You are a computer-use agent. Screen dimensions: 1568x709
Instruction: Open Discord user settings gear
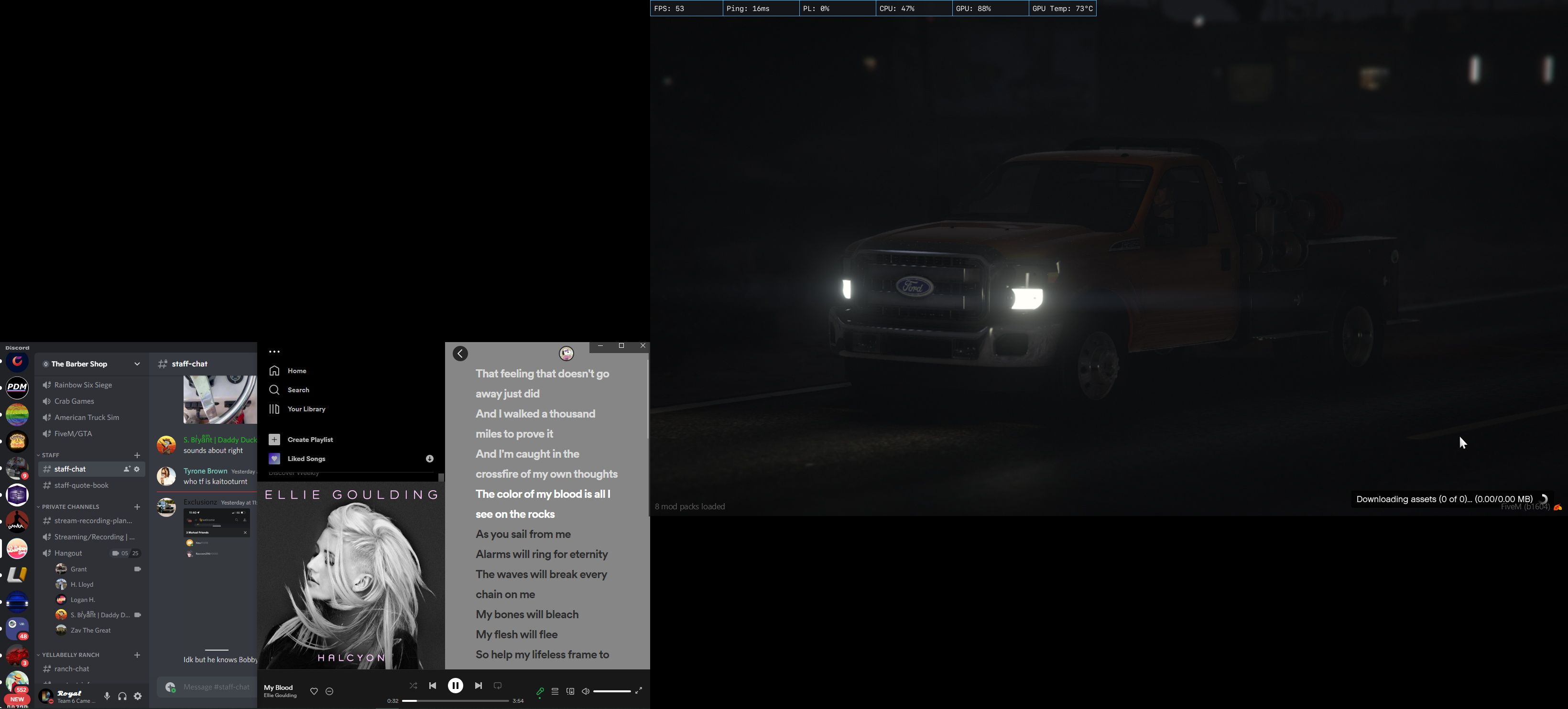tap(138, 696)
